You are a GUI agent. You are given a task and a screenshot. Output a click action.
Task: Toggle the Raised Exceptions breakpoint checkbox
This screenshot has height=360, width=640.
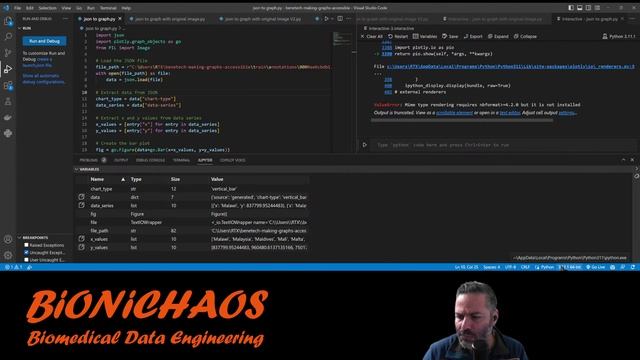point(26,245)
